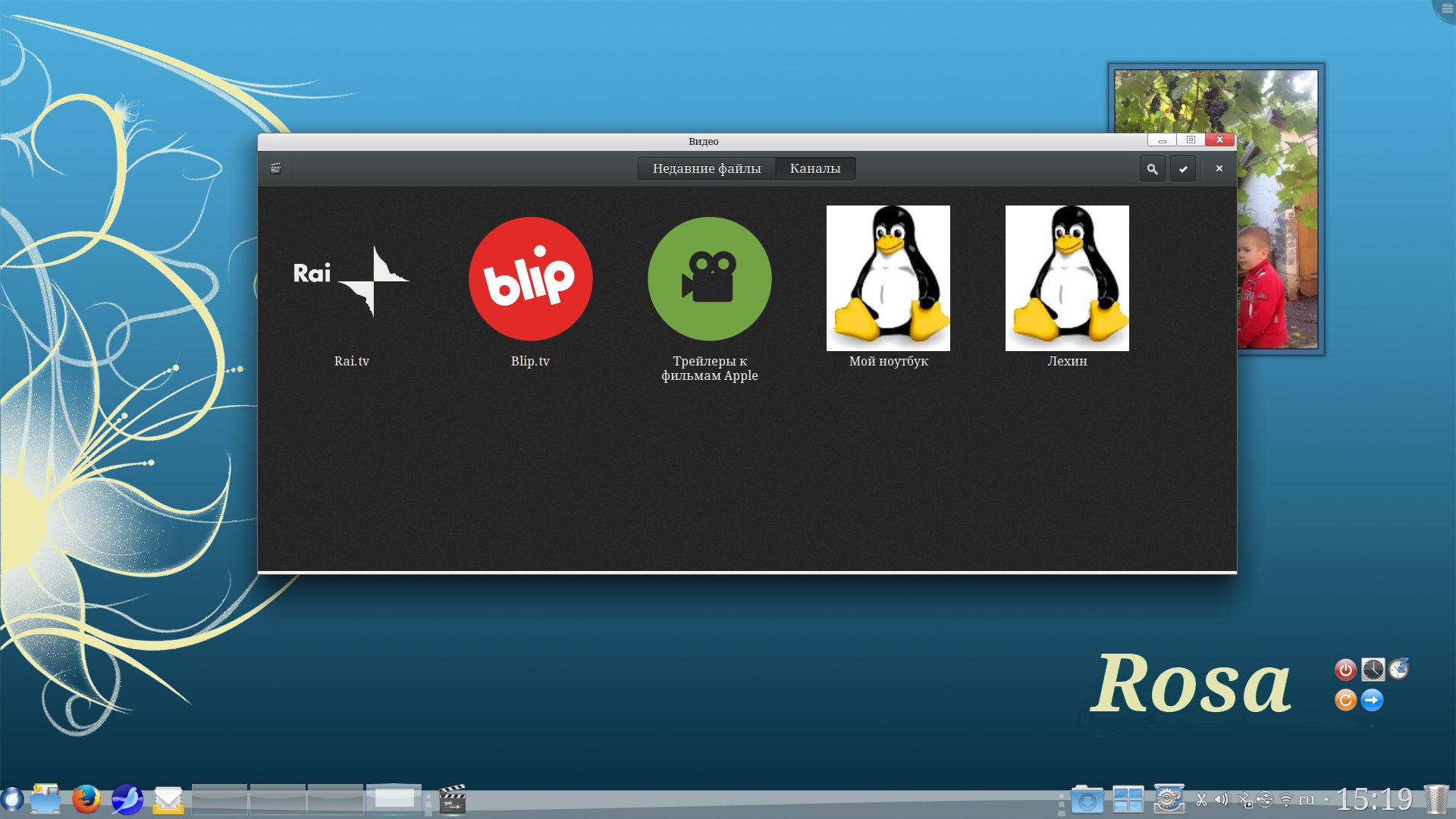Click the search magnifier button

click(x=1152, y=169)
